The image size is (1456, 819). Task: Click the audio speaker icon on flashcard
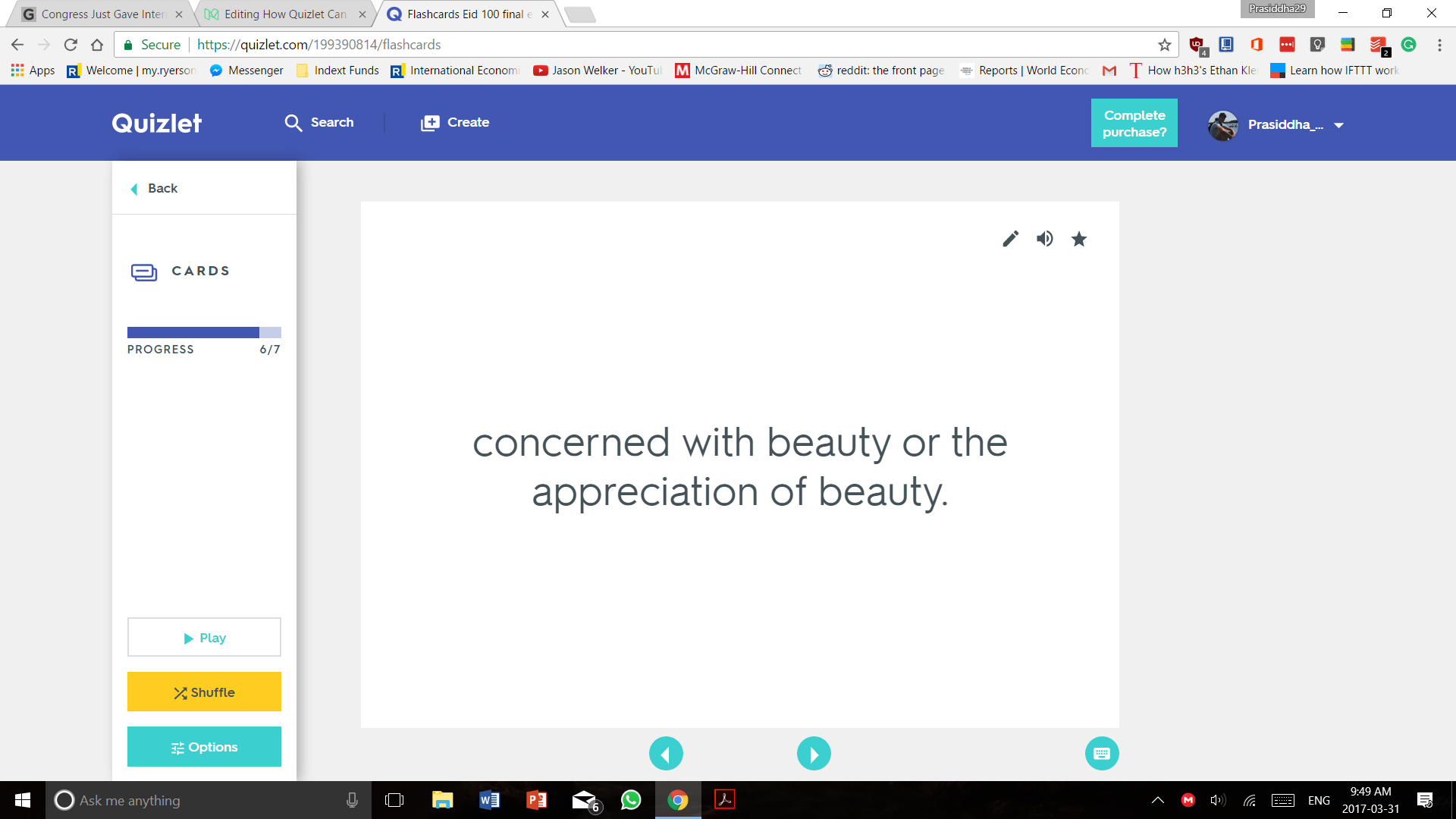pos(1044,238)
